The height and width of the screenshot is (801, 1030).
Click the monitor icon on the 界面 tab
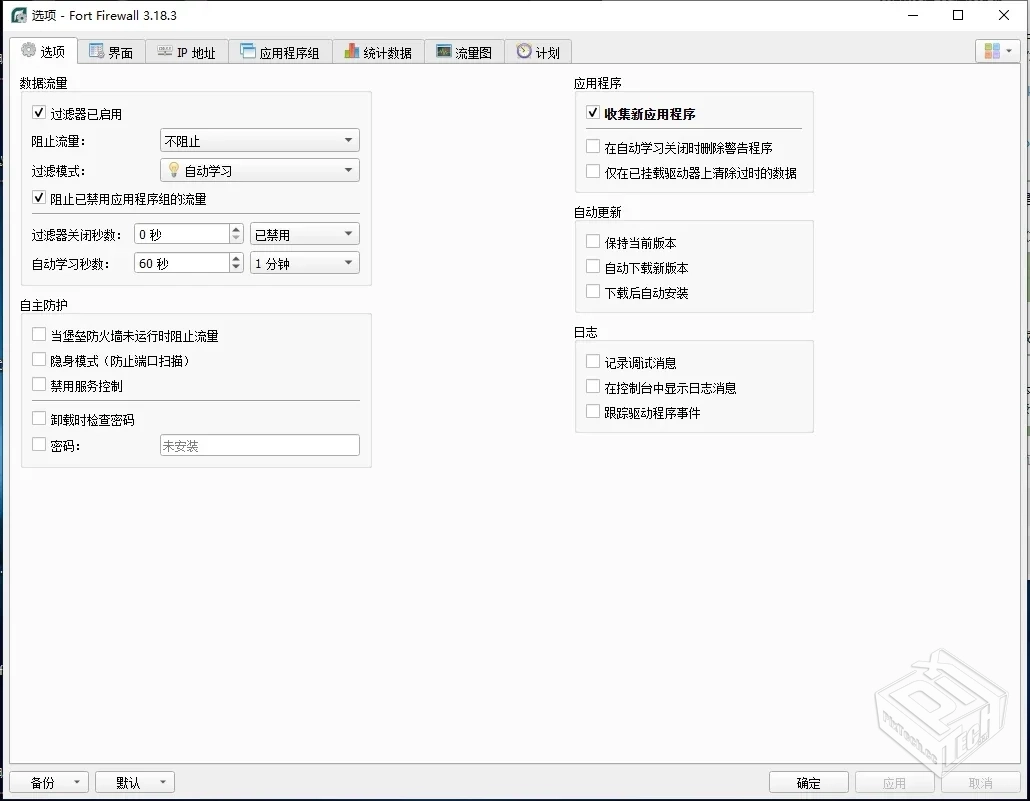tap(95, 50)
